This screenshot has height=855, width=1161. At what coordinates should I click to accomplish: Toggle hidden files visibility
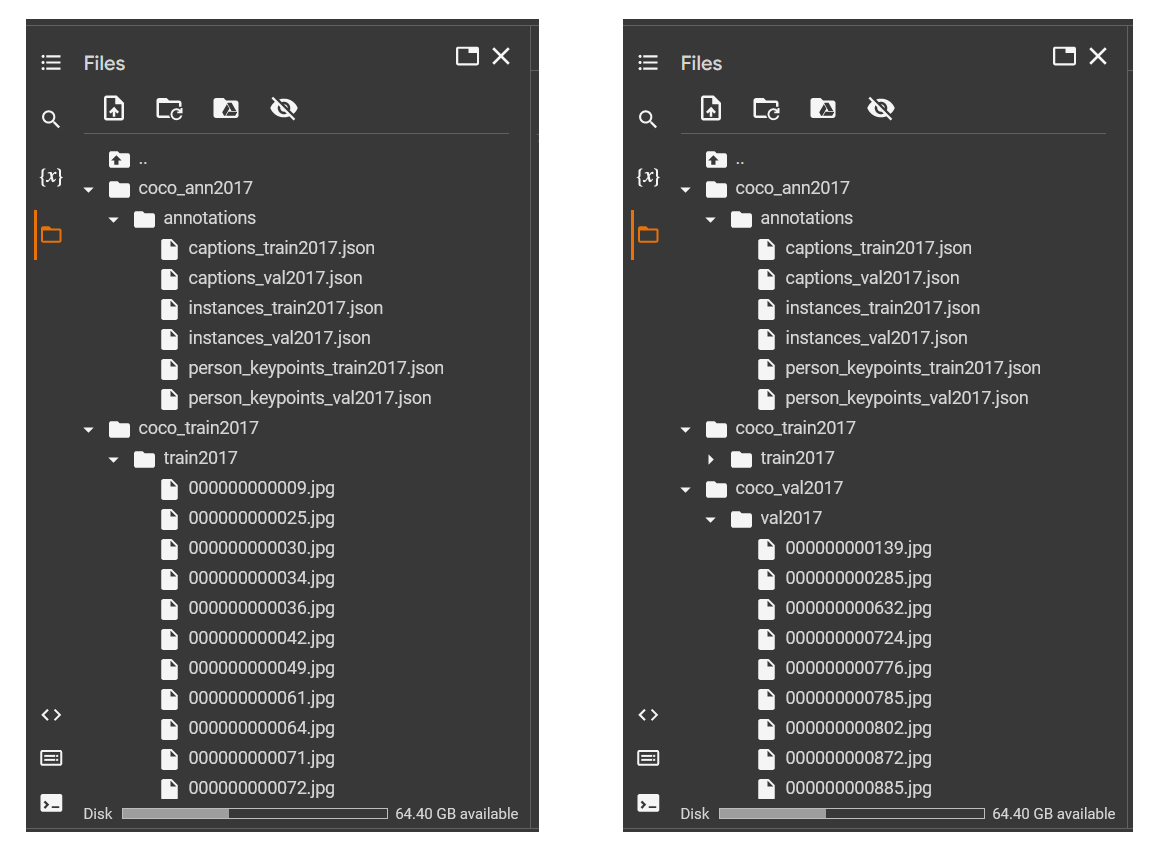284,108
